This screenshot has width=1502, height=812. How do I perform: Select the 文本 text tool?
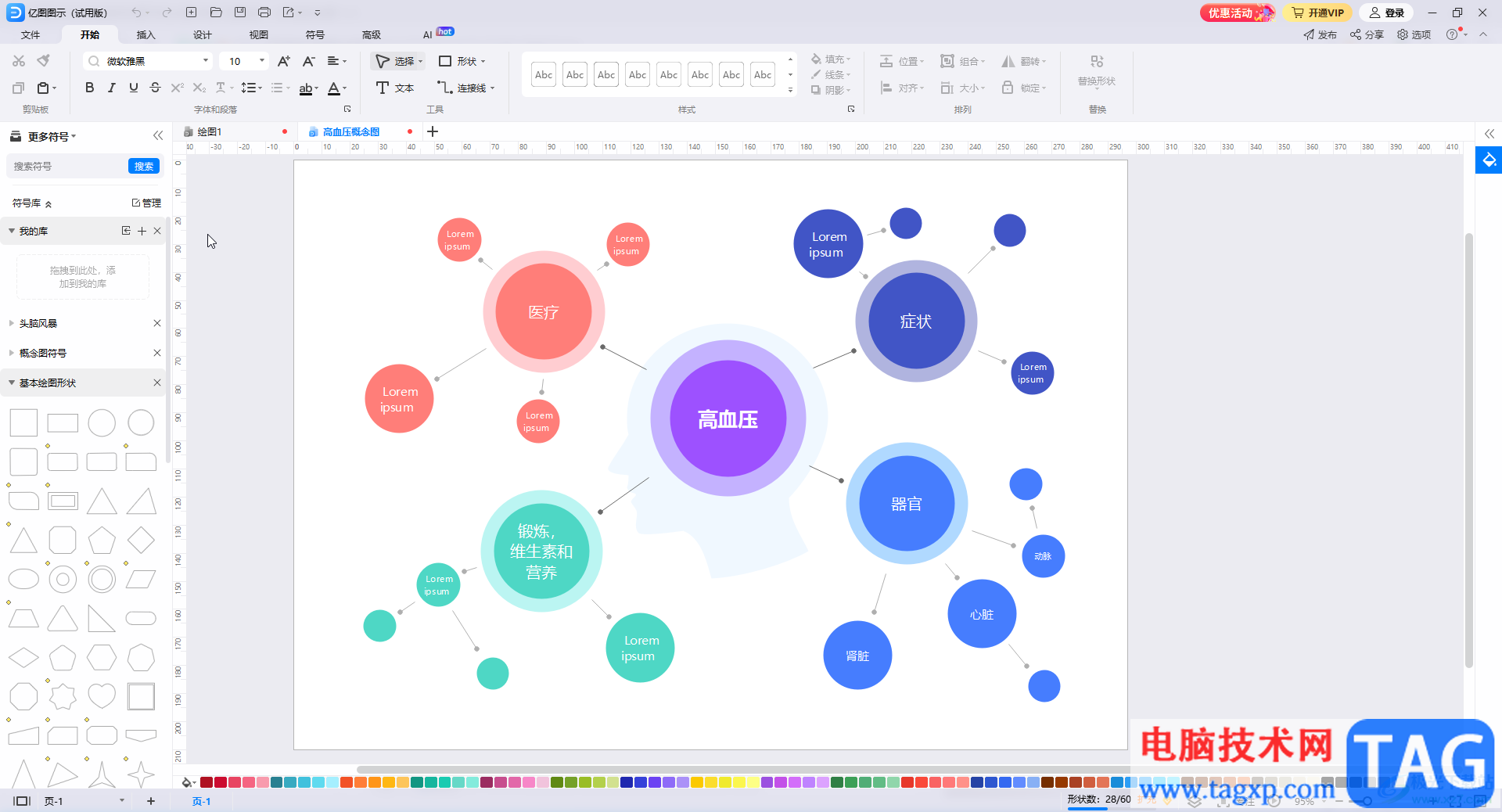pos(395,88)
